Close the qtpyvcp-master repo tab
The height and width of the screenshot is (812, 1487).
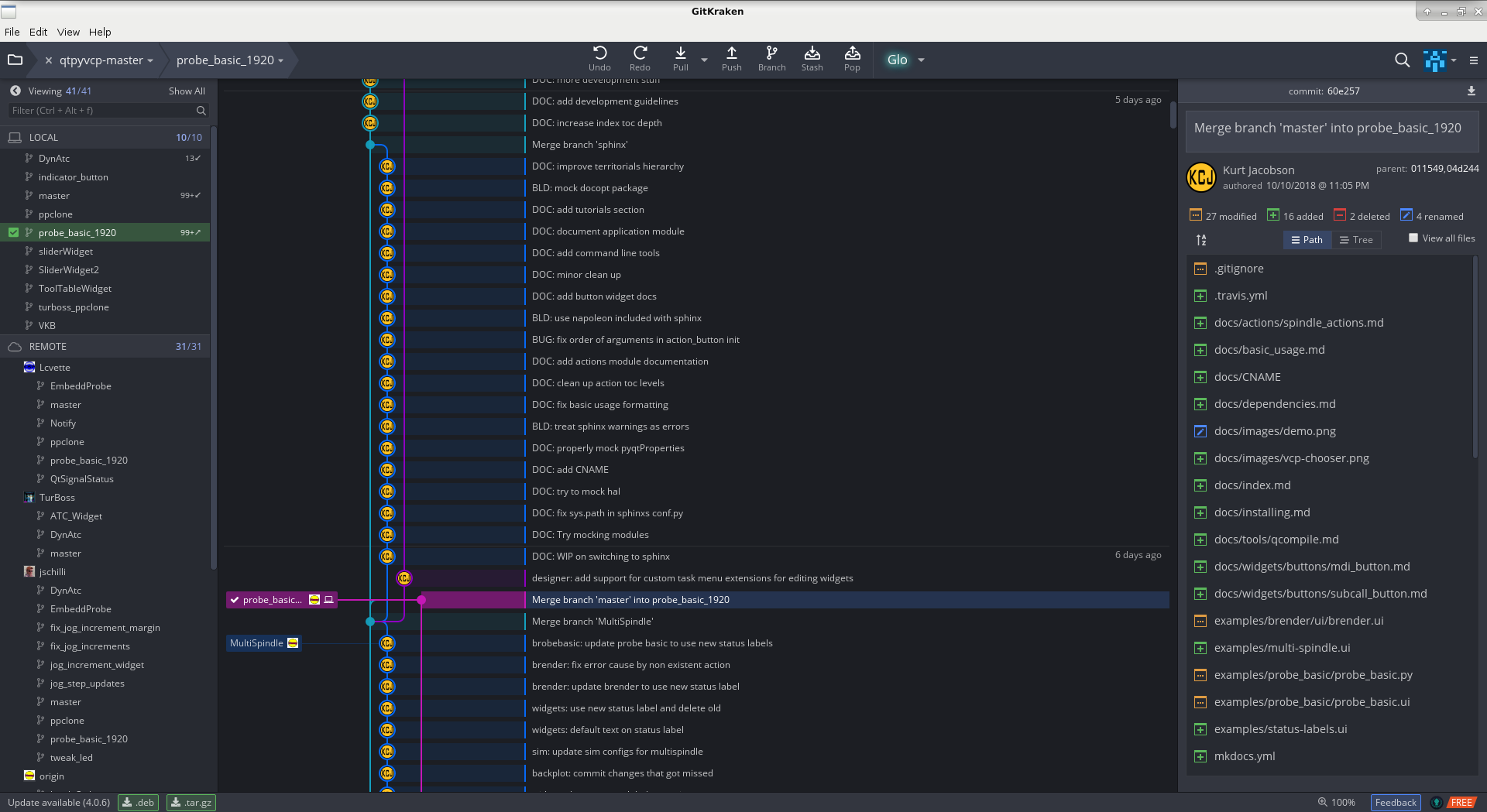pos(49,60)
